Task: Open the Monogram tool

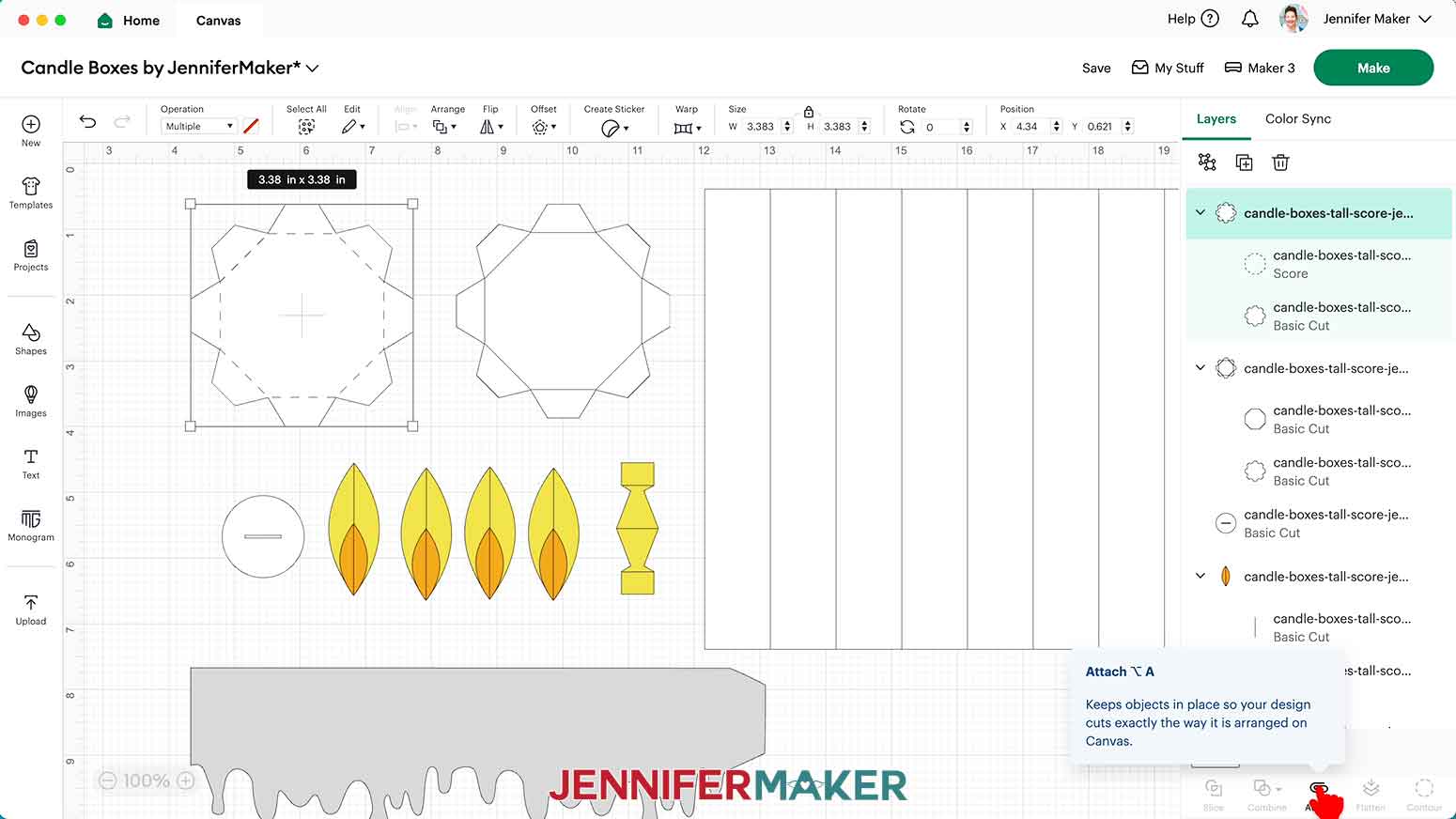Action: coord(31,525)
